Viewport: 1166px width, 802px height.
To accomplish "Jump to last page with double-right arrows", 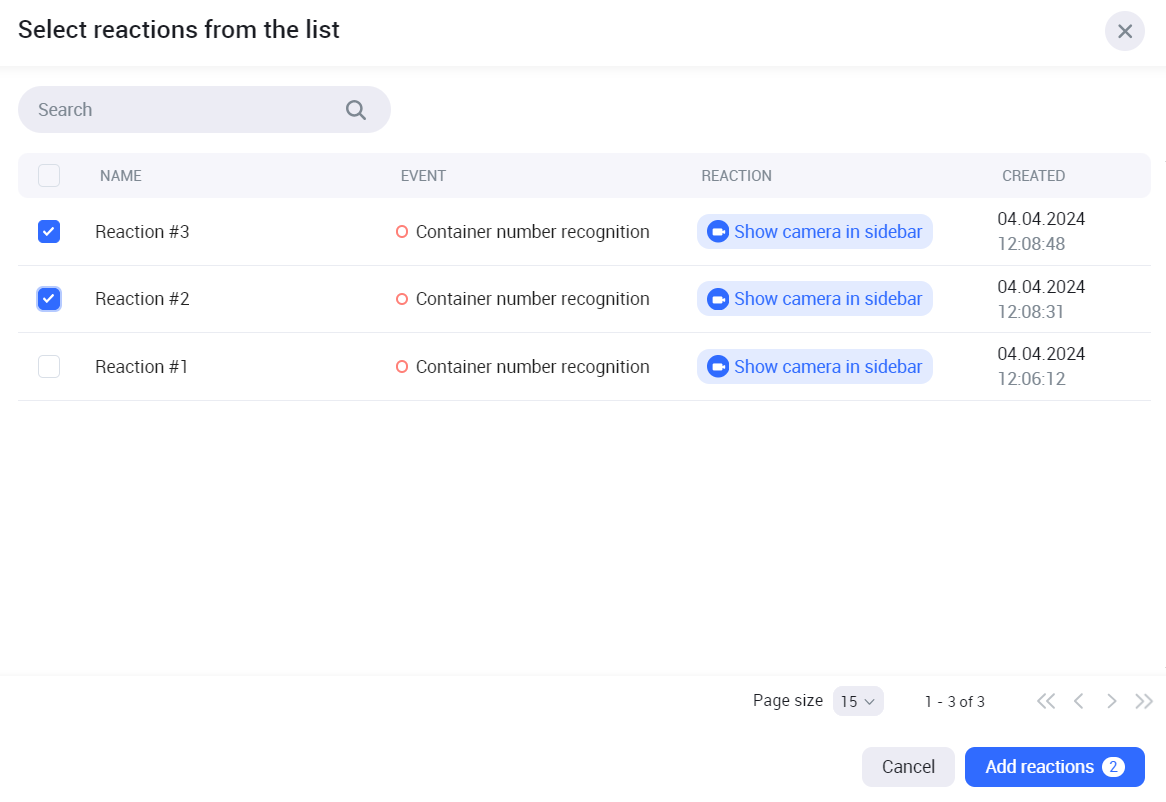I will click(1144, 701).
